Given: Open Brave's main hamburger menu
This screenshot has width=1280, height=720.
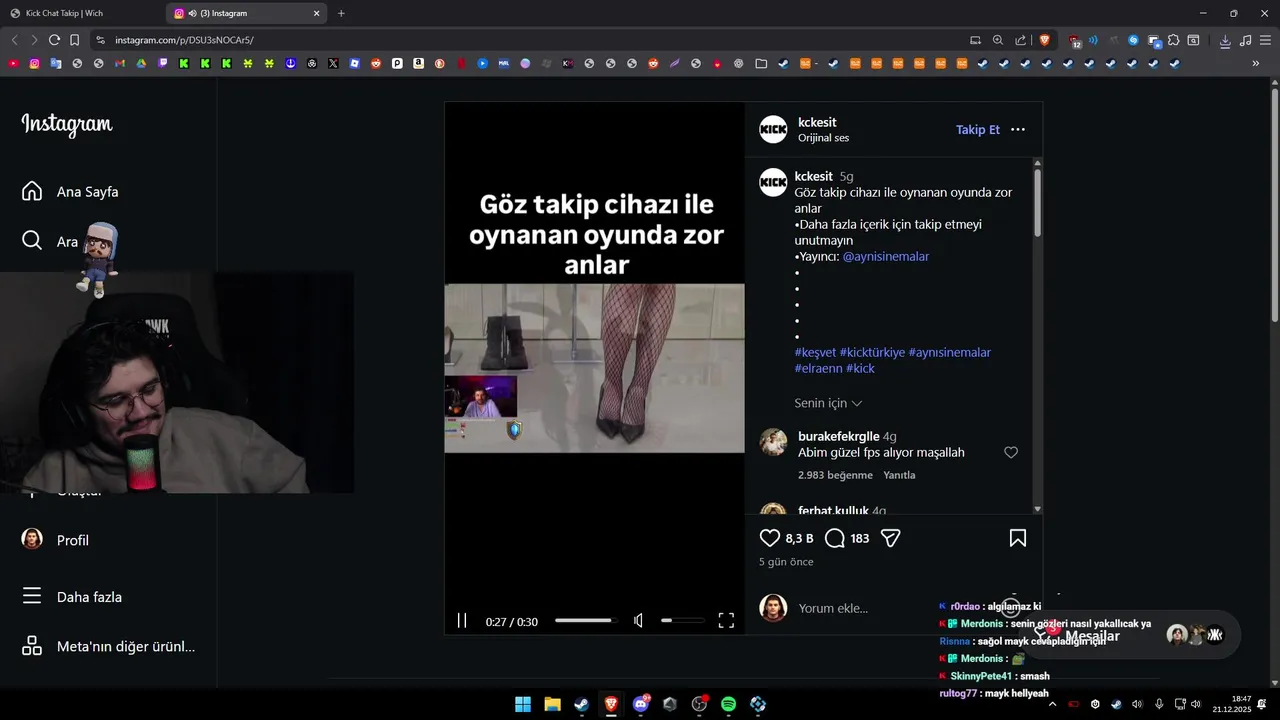Looking at the screenshot, I should click(x=1266, y=40).
